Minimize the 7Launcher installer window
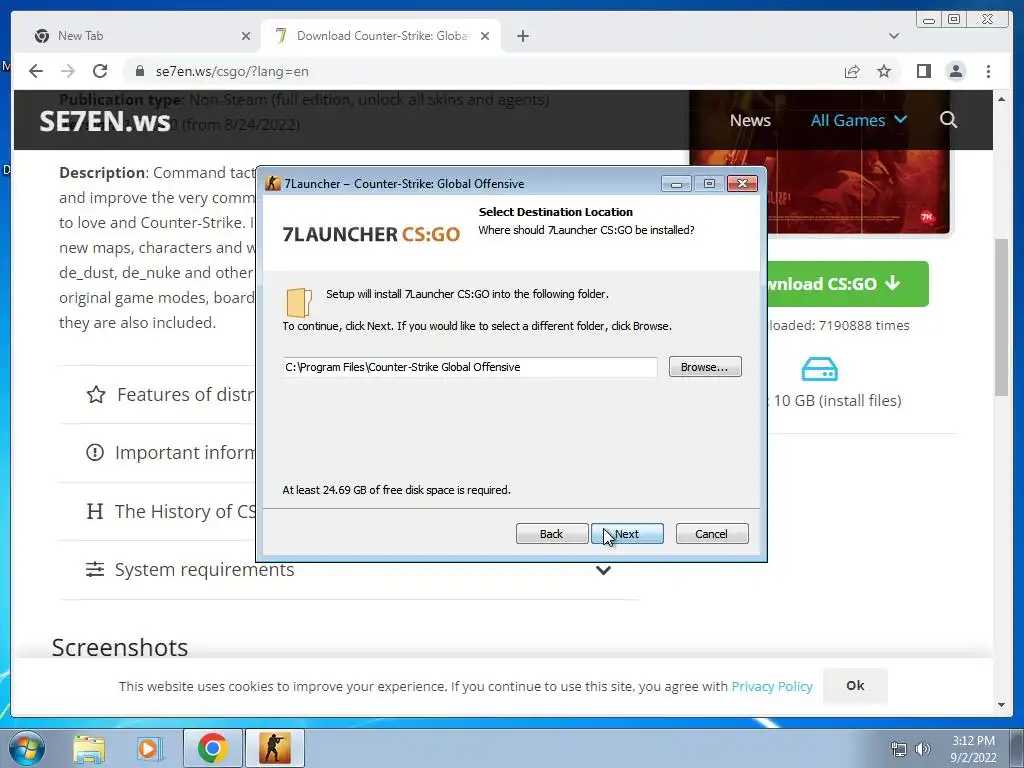 coord(676,184)
